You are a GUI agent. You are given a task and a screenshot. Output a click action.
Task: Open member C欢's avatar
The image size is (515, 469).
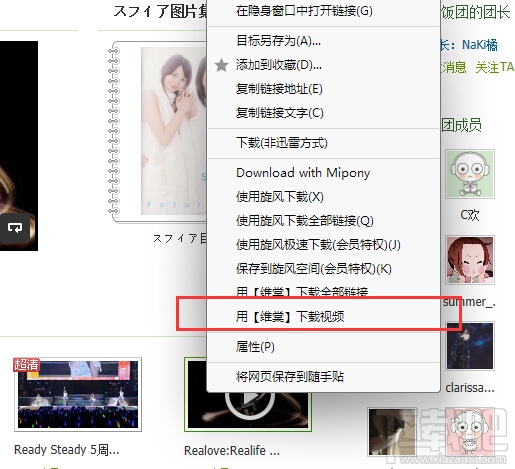pos(470,174)
